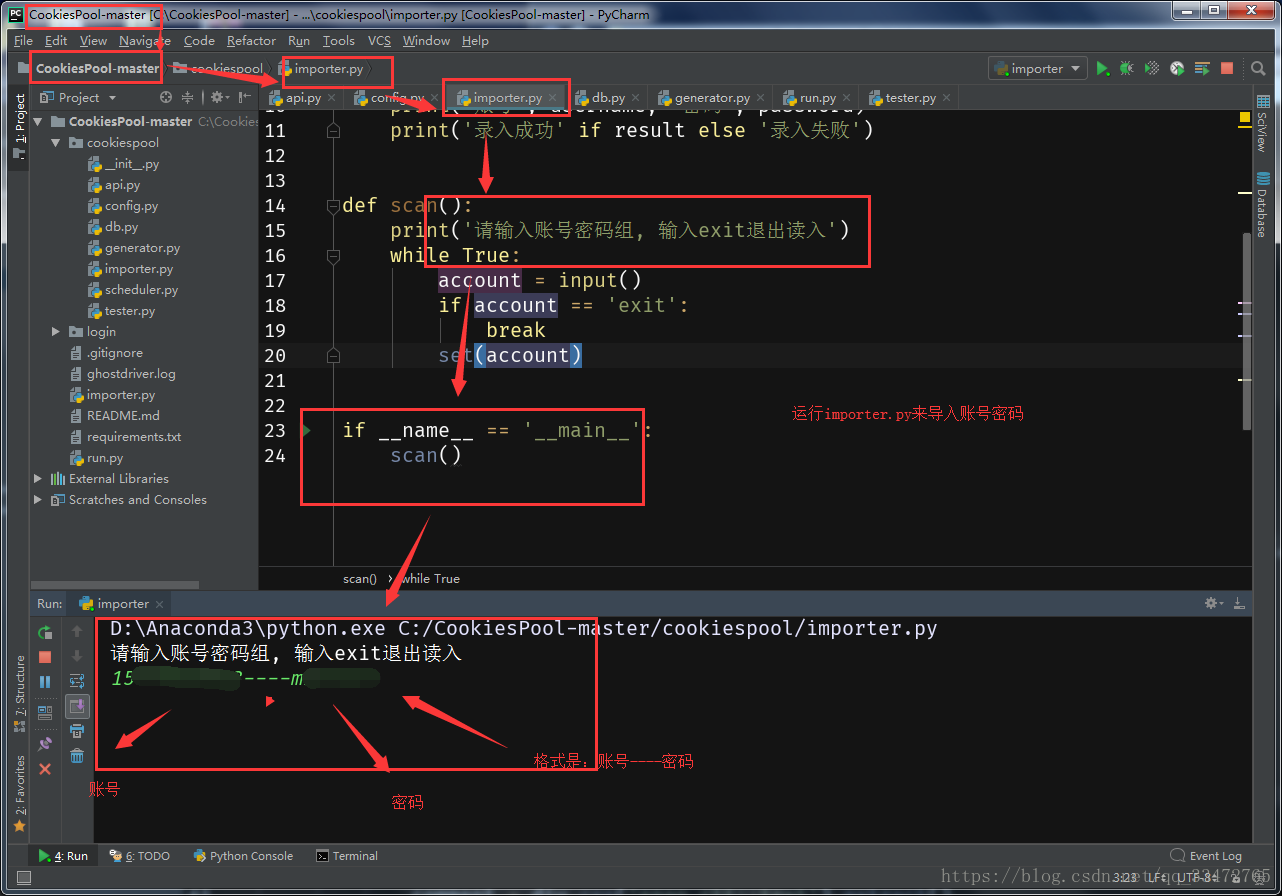The width and height of the screenshot is (1282, 896).
Task: Run importer with coverage
Action: click(x=1152, y=68)
